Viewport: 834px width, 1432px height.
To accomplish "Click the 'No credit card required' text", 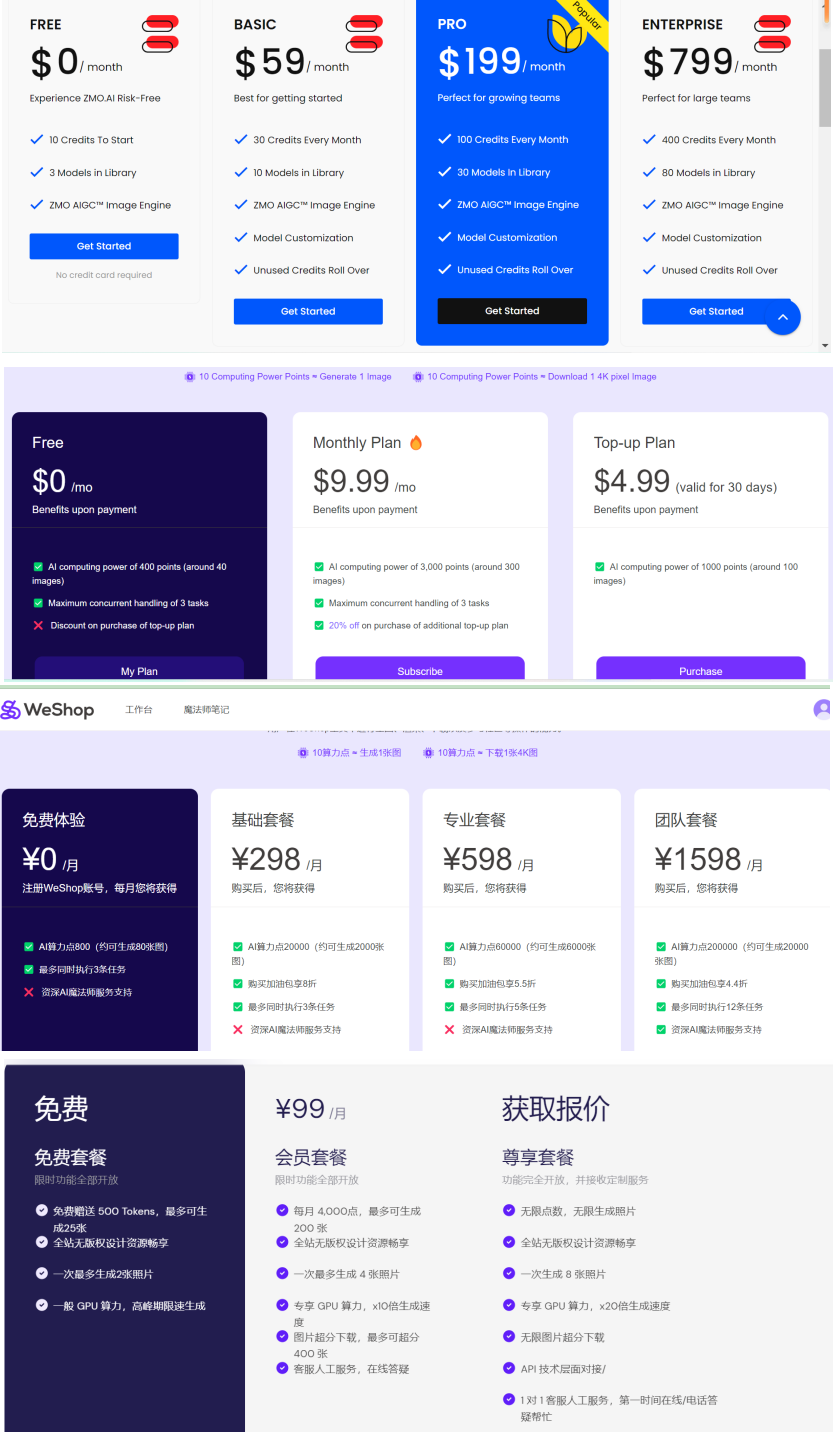I will (x=104, y=275).
